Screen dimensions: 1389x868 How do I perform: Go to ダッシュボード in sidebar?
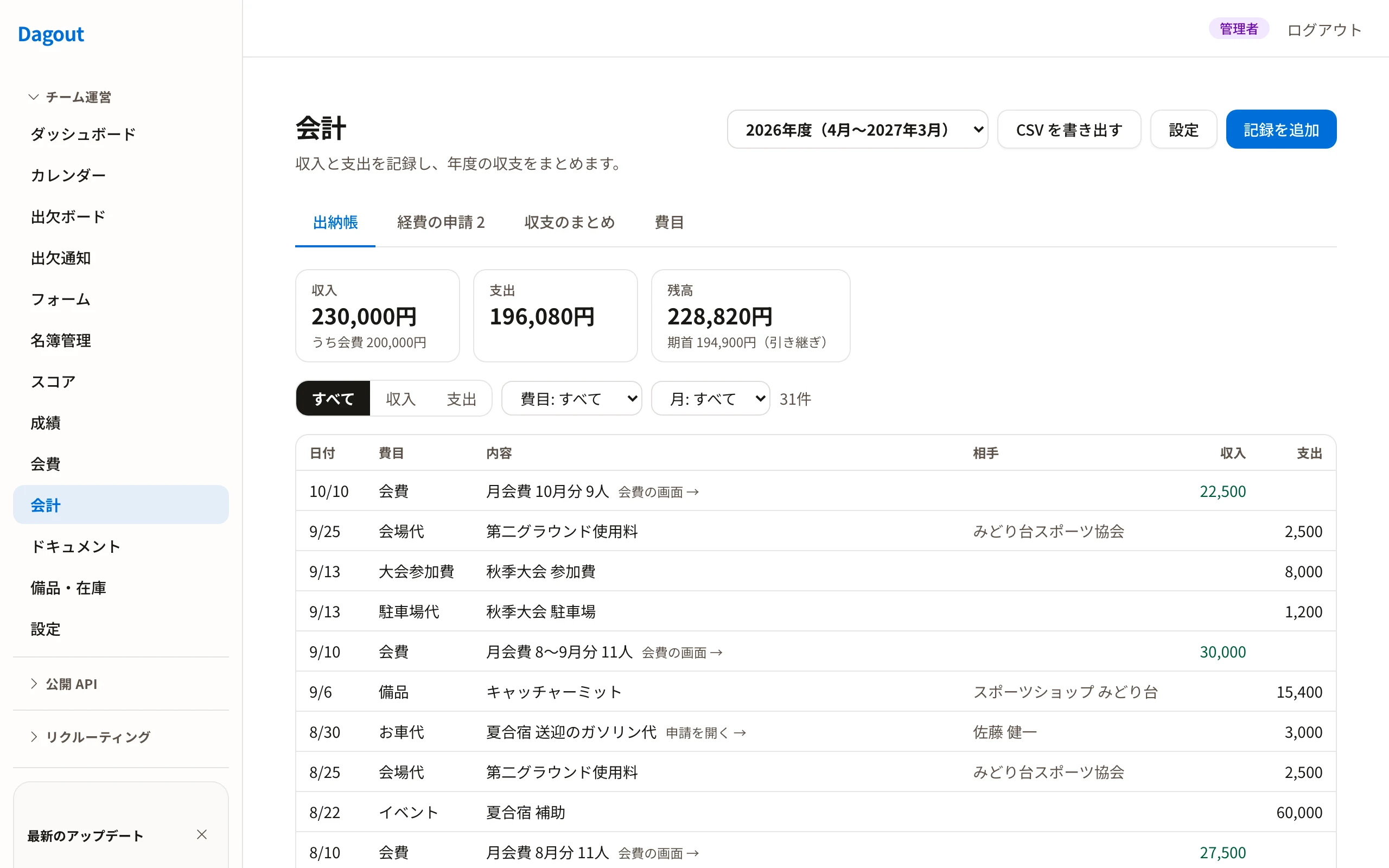coord(120,135)
